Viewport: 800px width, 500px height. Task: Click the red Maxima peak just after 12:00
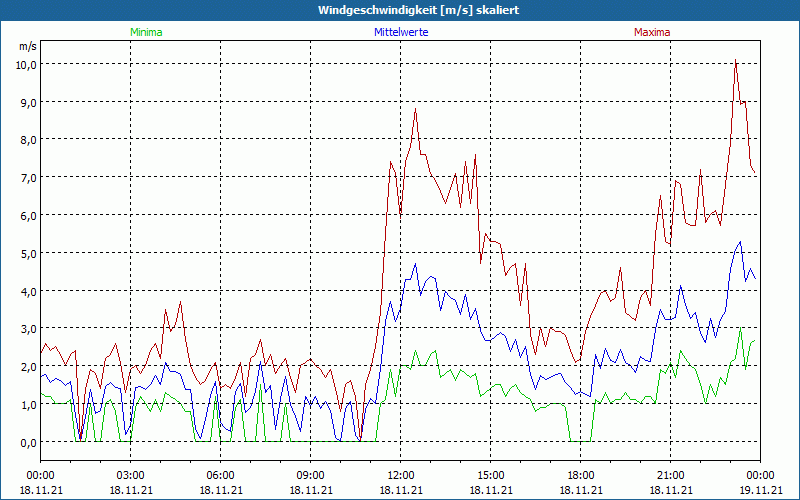415,109
